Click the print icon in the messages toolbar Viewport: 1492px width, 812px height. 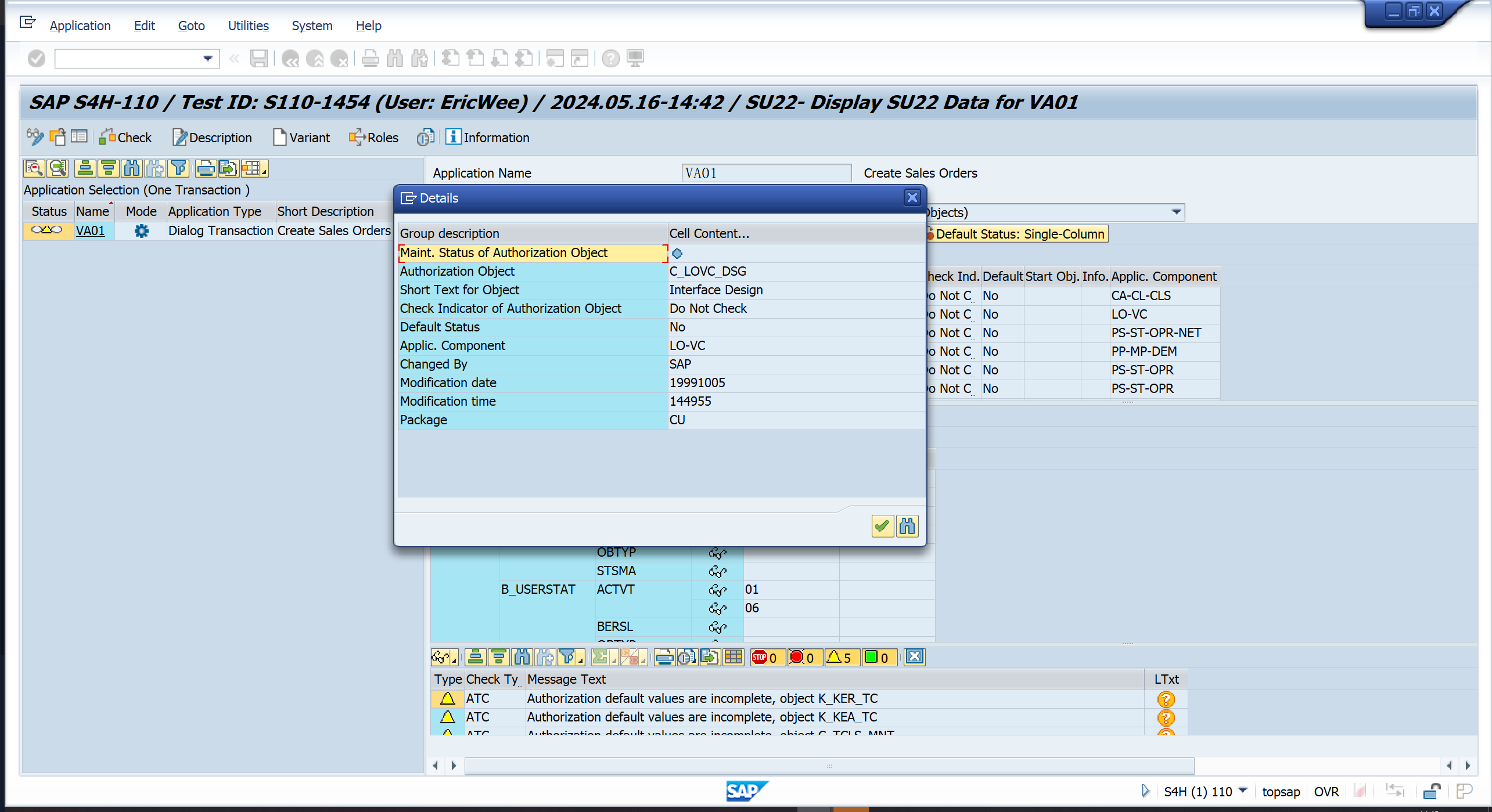pos(664,657)
